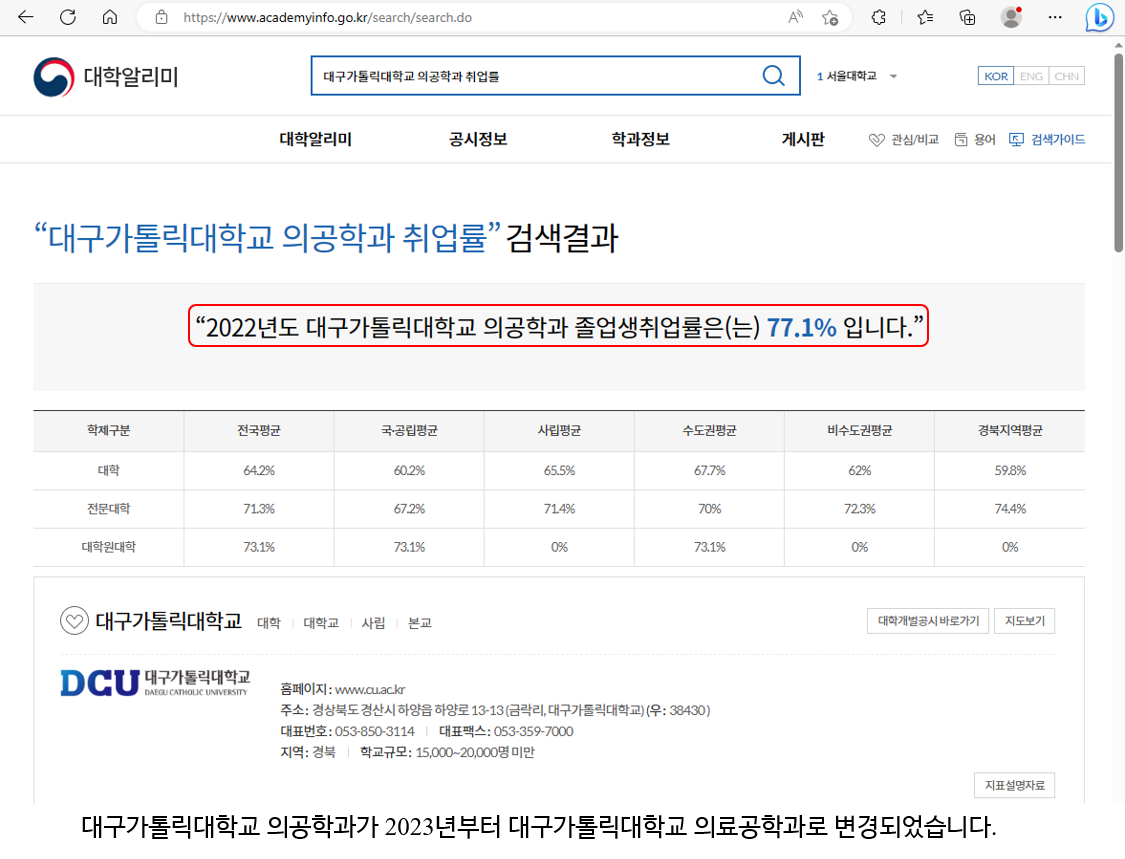The width and height of the screenshot is (1125, 859).
Task: Open the collections icon
Action: (x=967, y=17)
